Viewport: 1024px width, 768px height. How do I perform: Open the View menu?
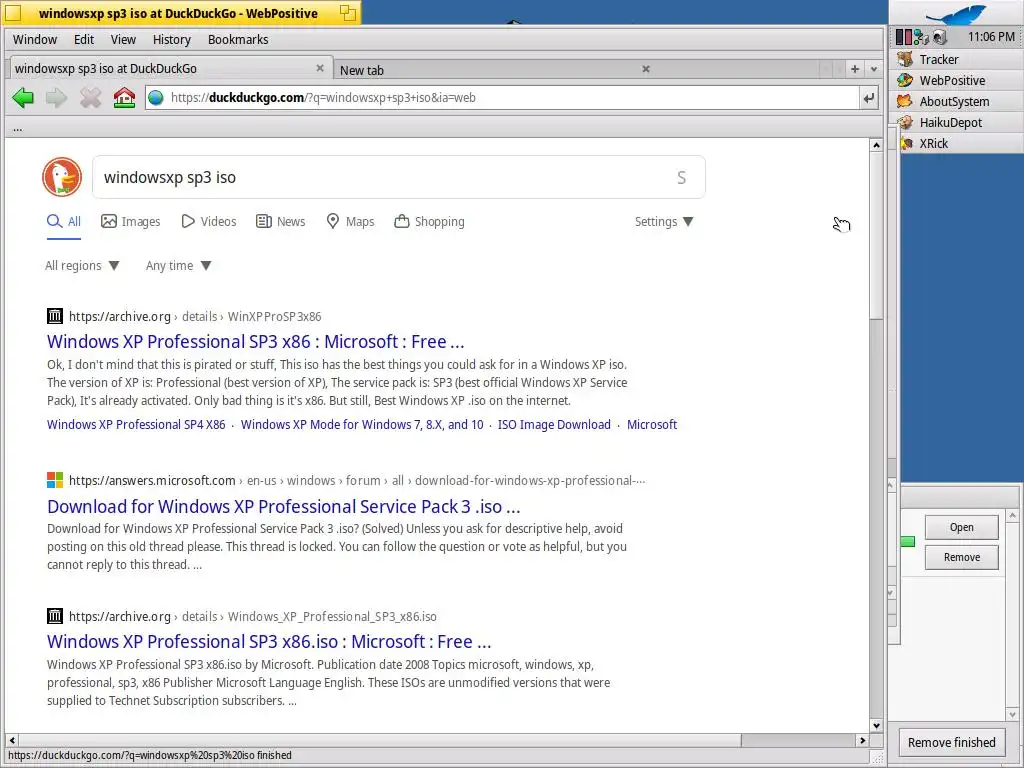[x=123, y=39]
